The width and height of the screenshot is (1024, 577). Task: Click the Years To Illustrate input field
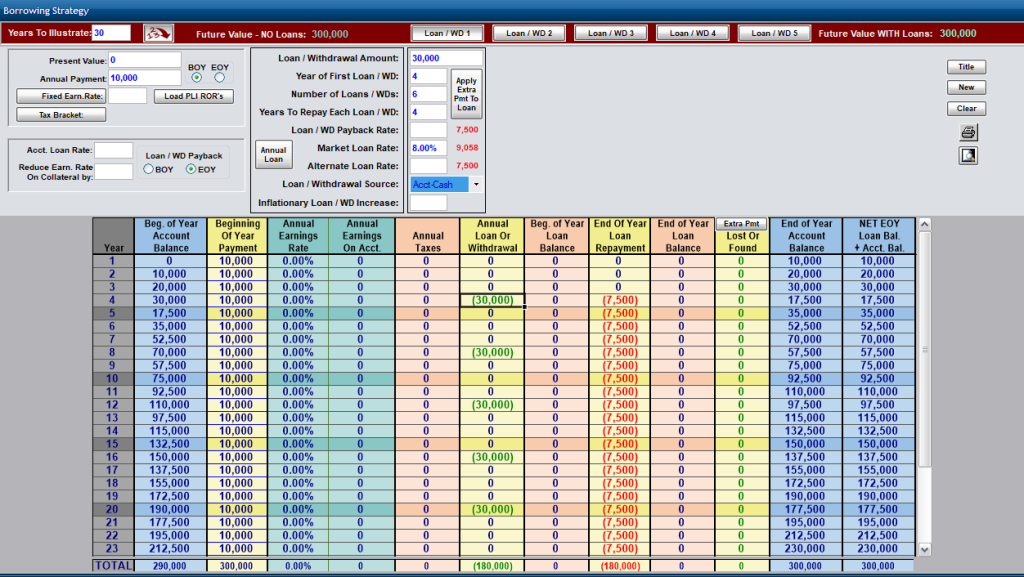click(x=111, y=33)
